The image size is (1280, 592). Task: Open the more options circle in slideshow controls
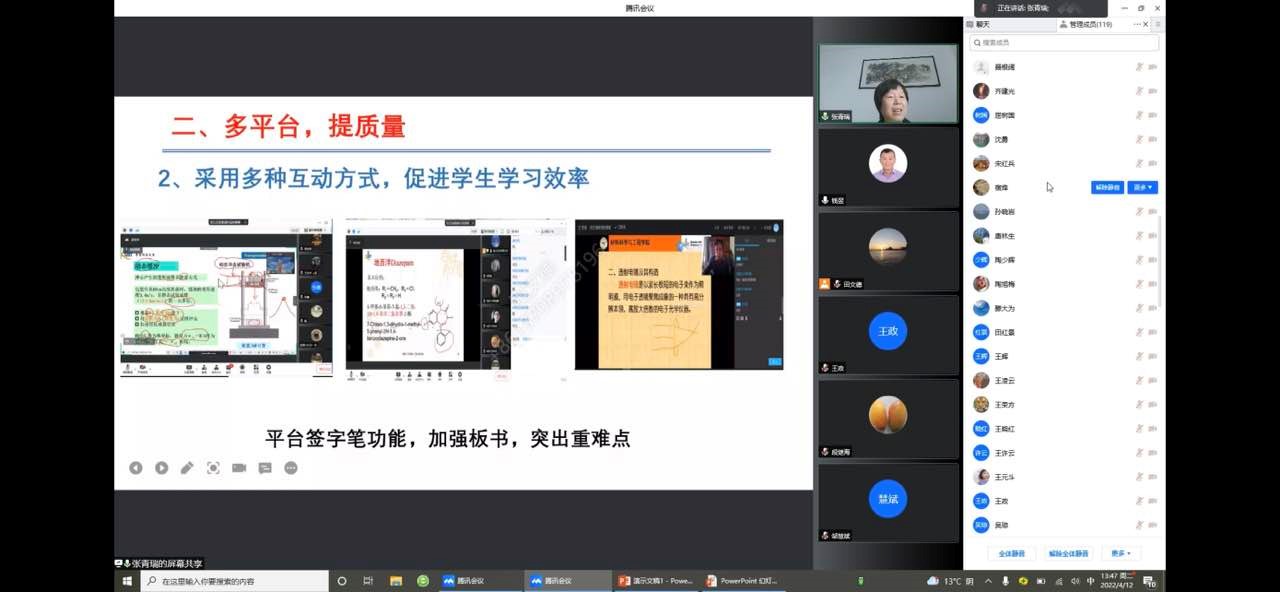coord(291,468)
